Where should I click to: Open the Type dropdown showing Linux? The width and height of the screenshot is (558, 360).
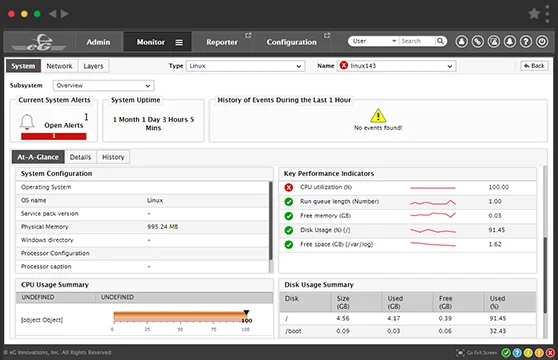tap(245, 66)
